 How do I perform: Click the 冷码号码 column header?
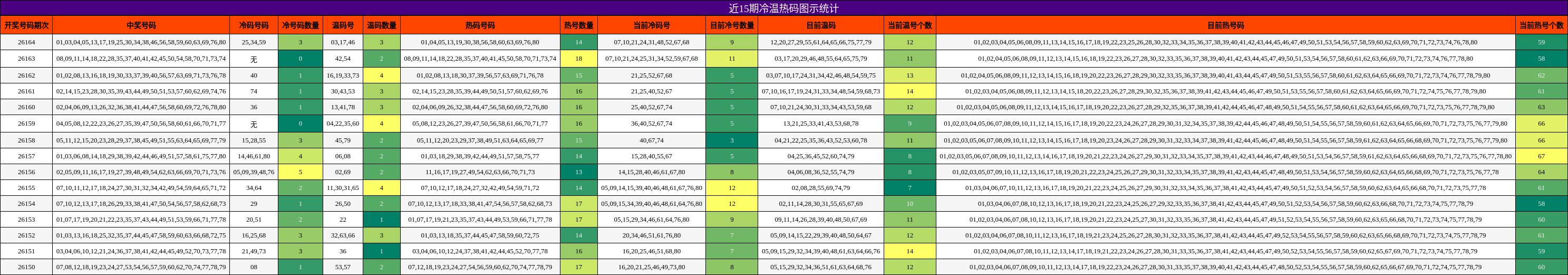253,25
